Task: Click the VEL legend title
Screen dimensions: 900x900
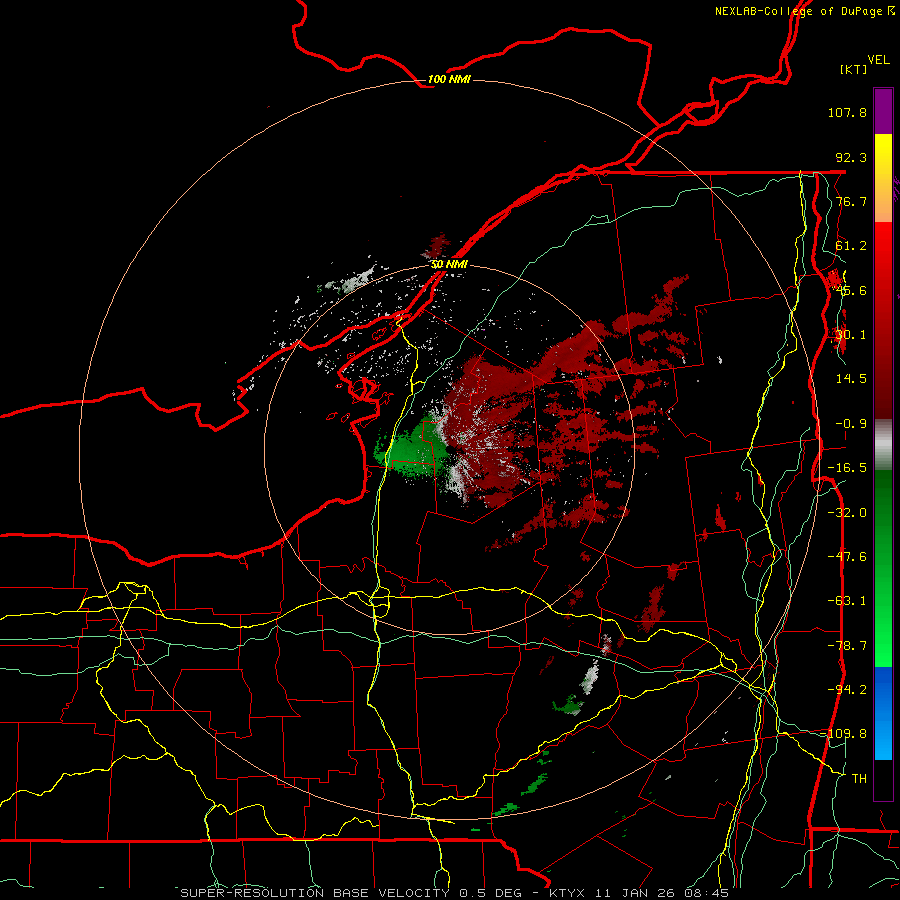Action: pos(879,60)
